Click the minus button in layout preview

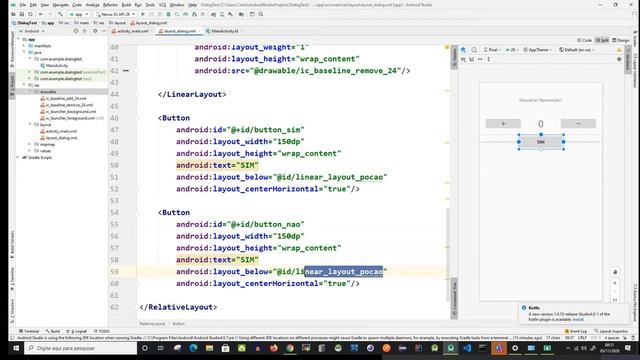578,123
